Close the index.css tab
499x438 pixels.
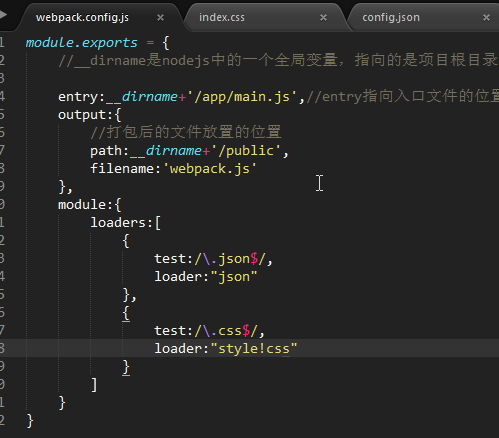click(x=323, y=17)
